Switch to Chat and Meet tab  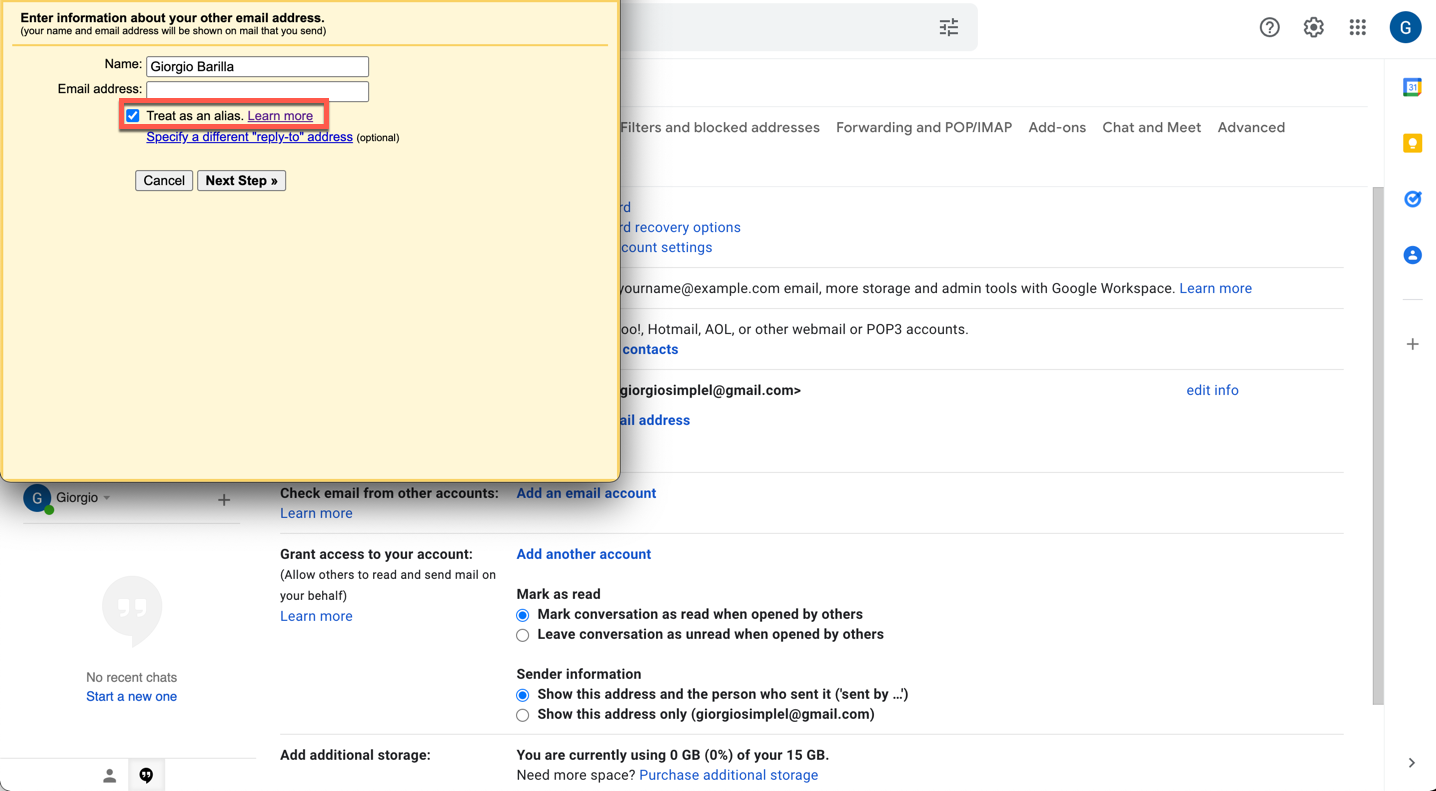click(x=1151, y=127)
